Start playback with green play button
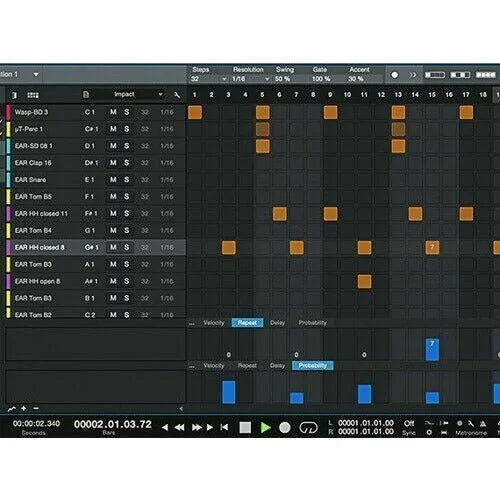500x500 pixels. click(x=265, y=427)
